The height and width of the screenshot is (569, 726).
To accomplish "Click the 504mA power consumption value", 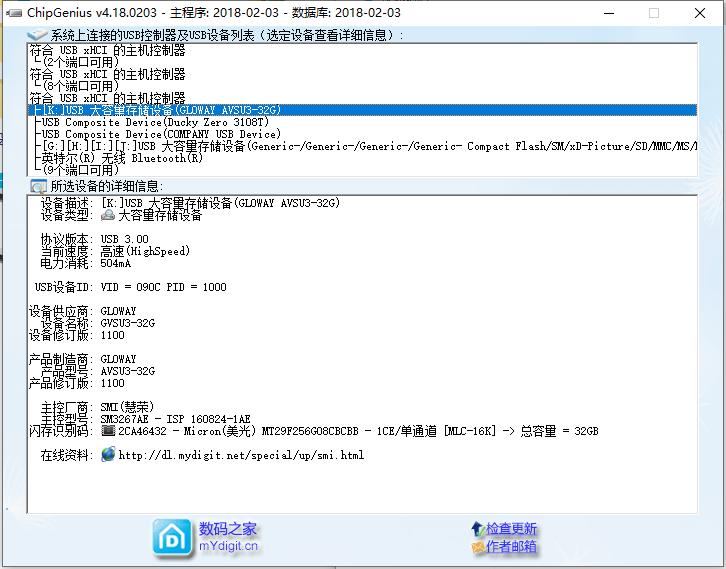I will [116, 263].
